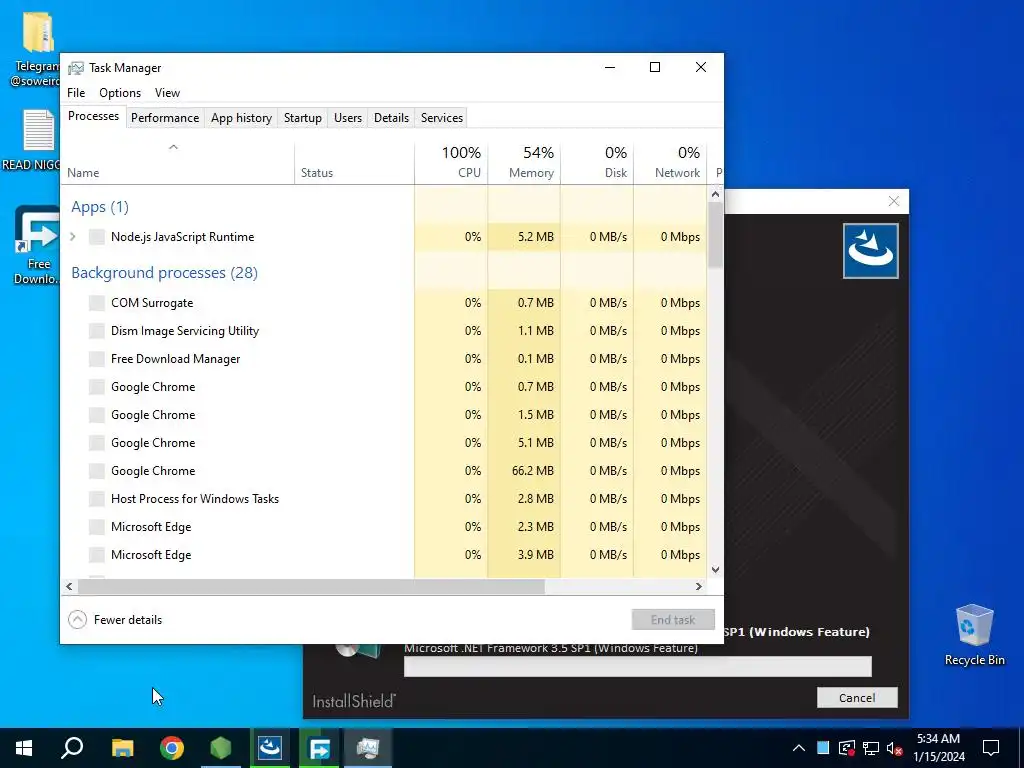Cancel the InstallShield installation
Viewport: 1024px width, 768px height.
(x=857, y=697)
